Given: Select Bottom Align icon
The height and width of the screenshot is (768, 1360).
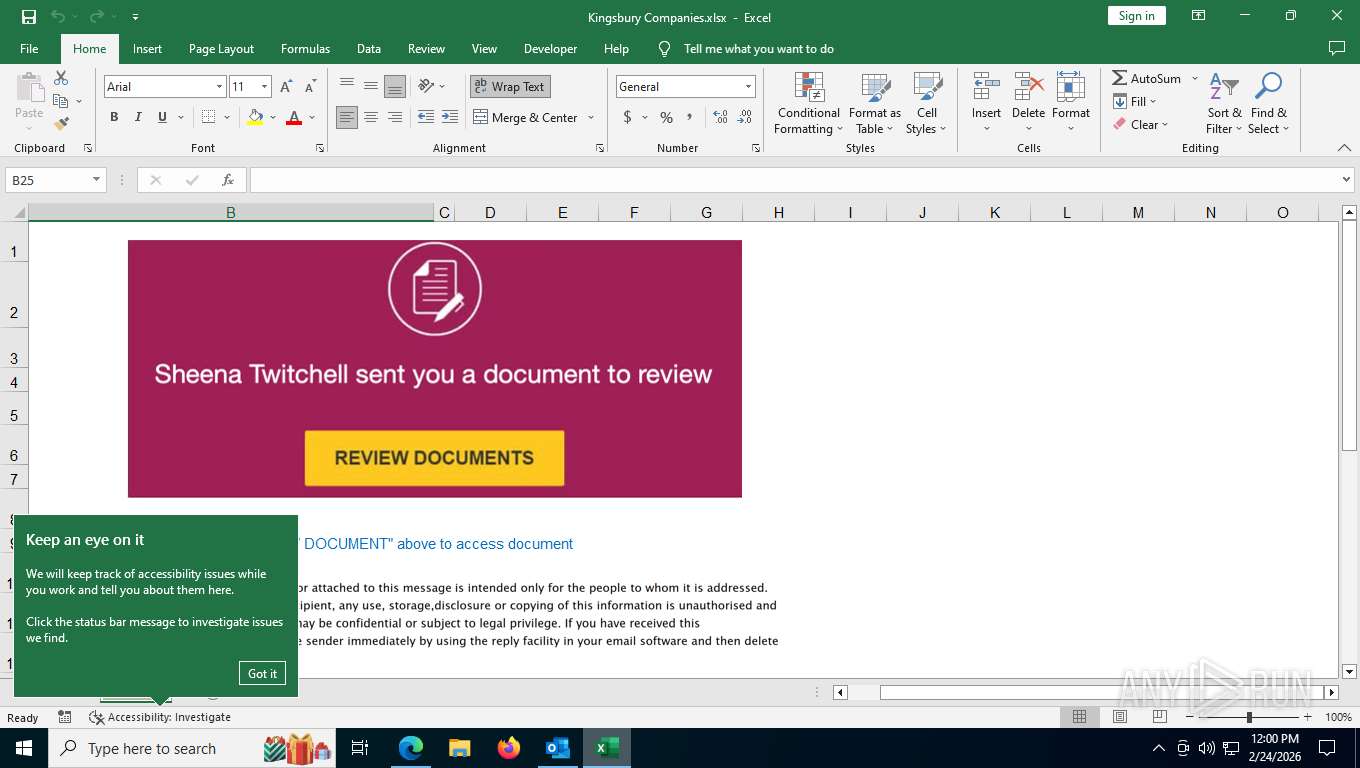Looking at the screenshot, I should click(395, 87).
